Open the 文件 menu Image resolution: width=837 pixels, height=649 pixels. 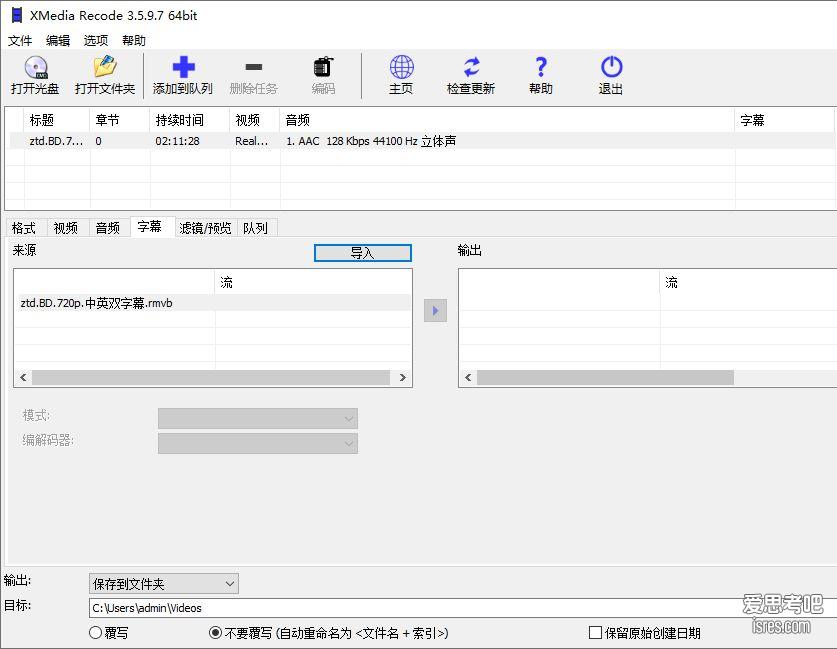pos(20,41)
